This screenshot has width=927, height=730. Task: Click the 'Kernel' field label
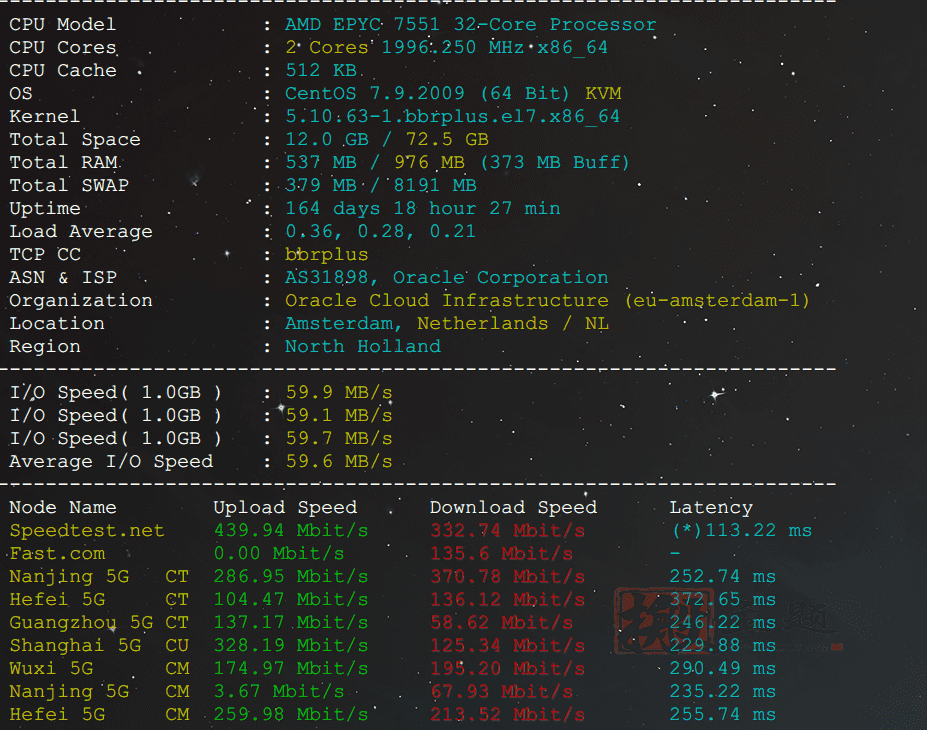click(x=44, y=116)
